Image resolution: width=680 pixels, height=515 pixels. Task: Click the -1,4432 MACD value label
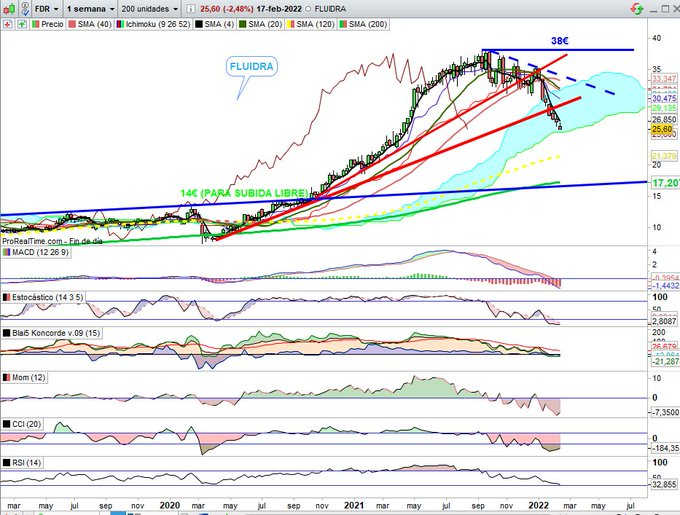(666, 286)
